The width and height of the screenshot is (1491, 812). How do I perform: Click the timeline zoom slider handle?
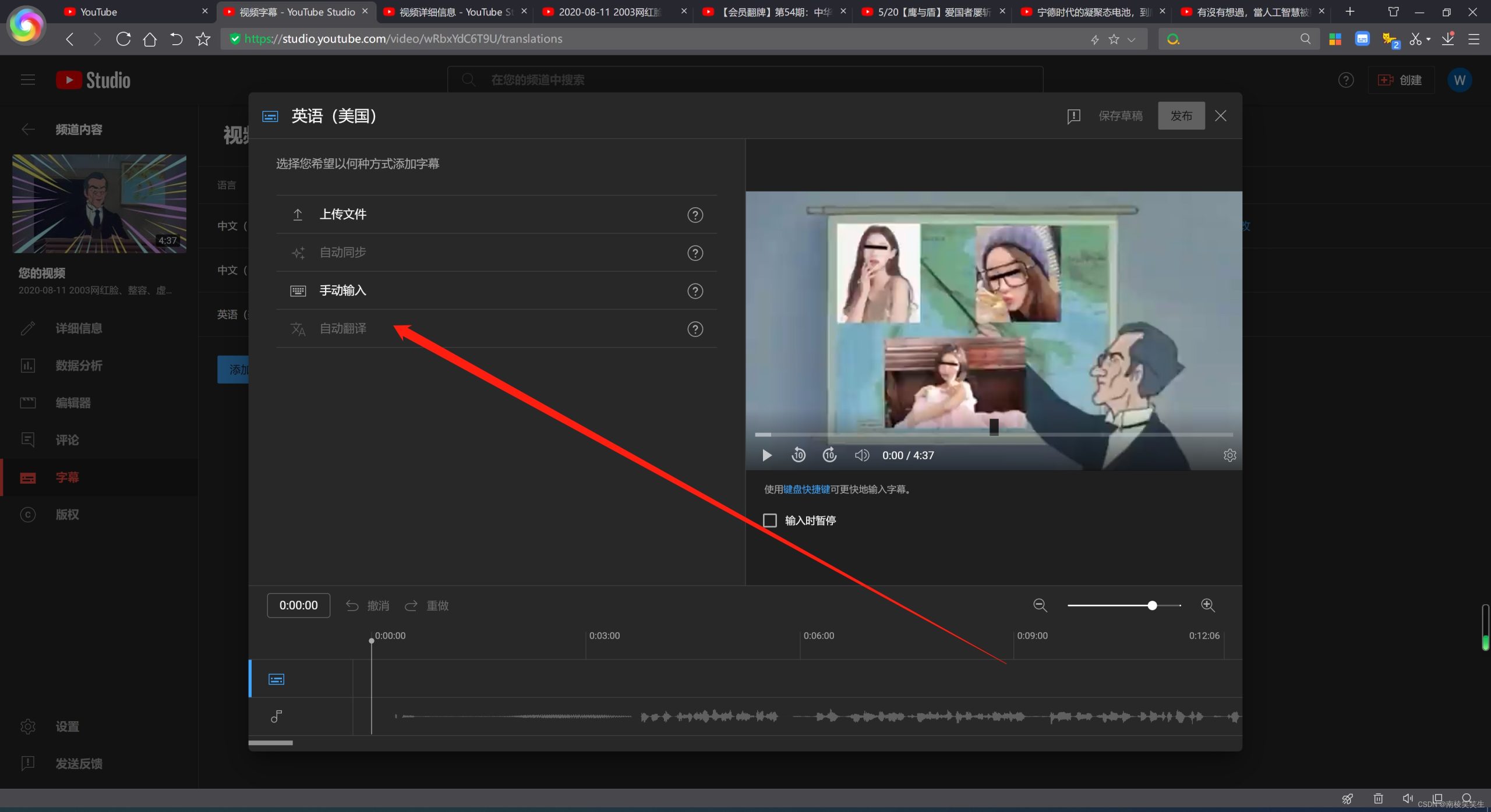pyautogui.click(x=1152, y=605)
